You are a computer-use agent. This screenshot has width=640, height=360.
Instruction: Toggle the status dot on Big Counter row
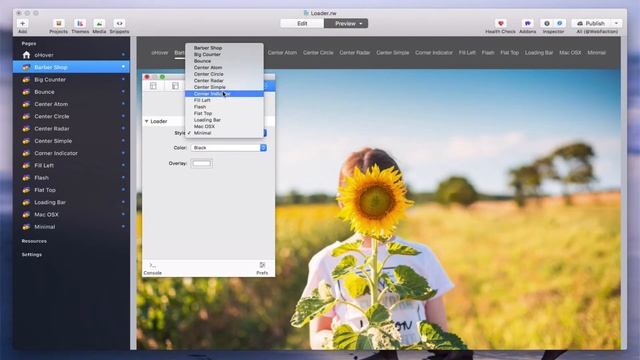(123, 79)
